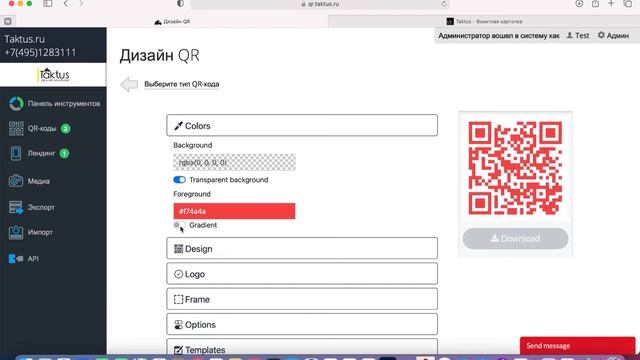Click the green badge on QR-коды
This screenshot has width=640, height=360.
[65, 129]
